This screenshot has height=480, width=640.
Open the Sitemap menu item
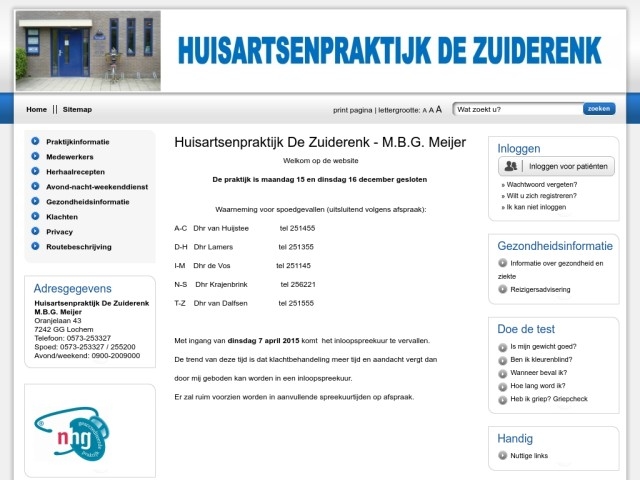tap(77, 109)
